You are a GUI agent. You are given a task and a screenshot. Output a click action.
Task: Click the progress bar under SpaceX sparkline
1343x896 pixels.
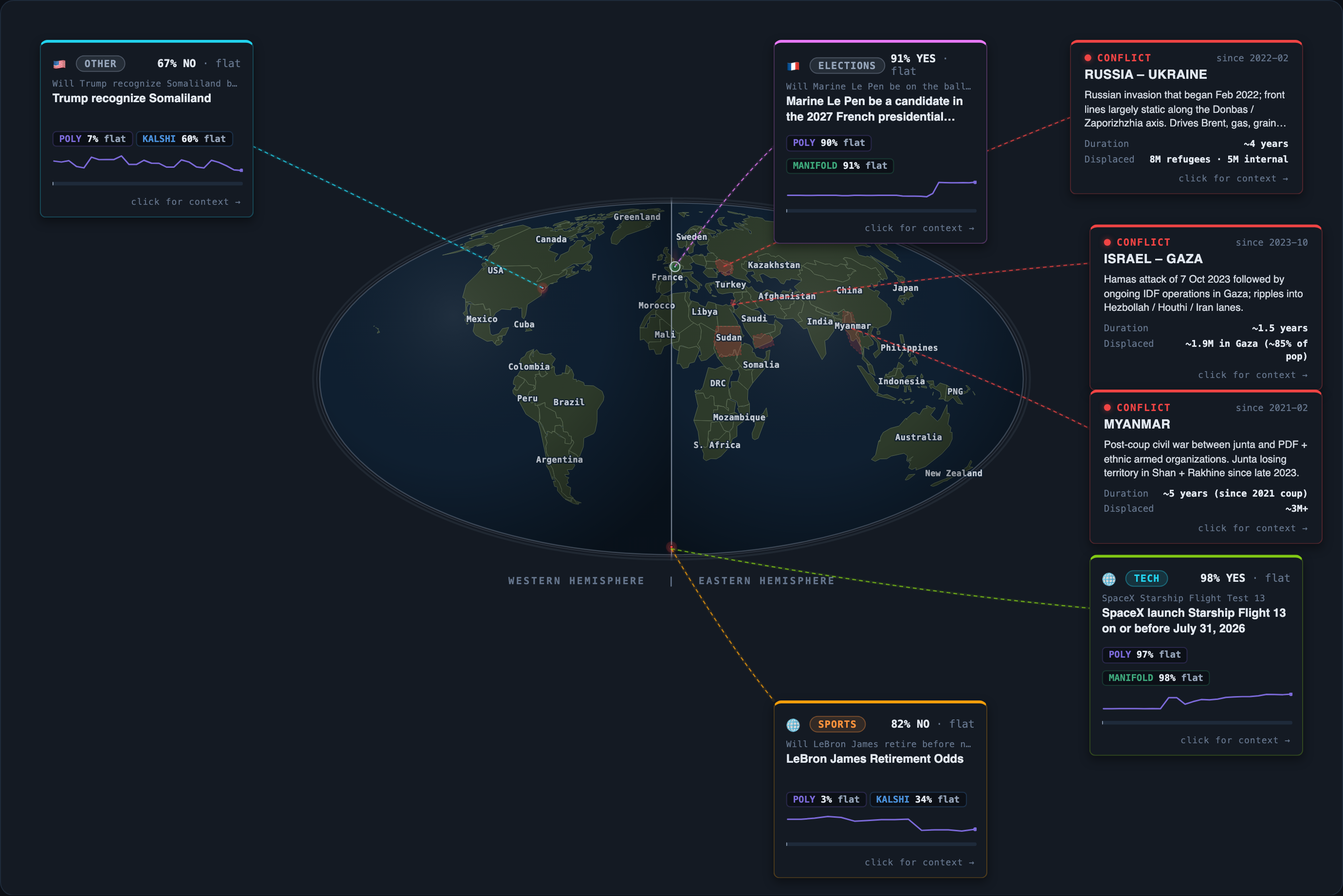tap(1198, 723)
